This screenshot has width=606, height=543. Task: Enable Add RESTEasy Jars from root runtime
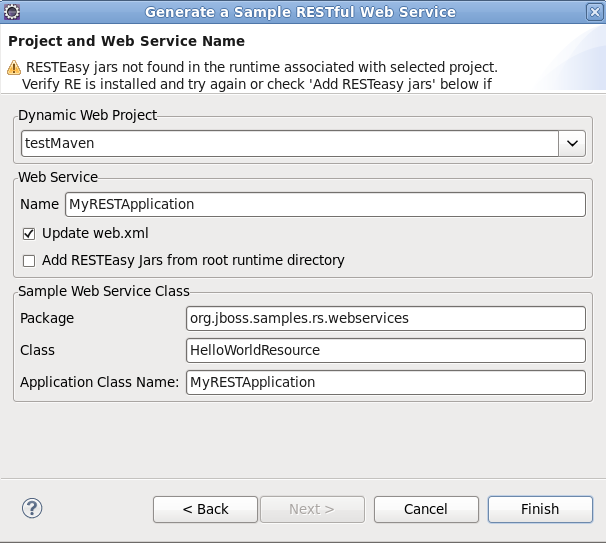point(29,261)
